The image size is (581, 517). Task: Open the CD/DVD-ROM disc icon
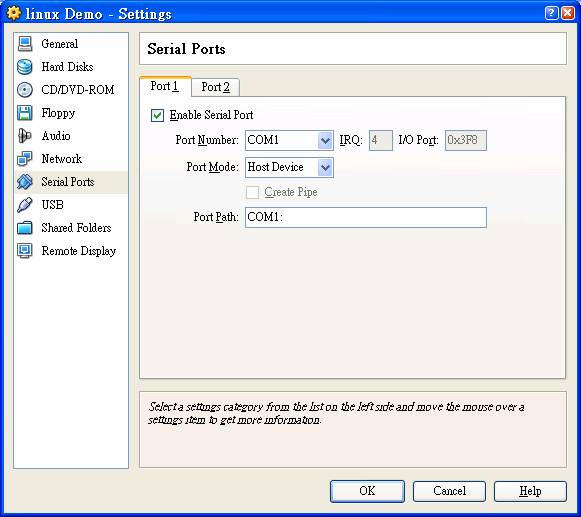click(x=25, y=90)
